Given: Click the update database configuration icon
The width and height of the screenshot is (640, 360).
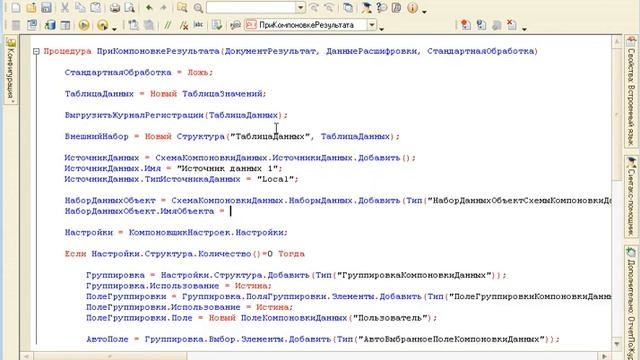Looking at the screenshot, I should pos(50,25).
